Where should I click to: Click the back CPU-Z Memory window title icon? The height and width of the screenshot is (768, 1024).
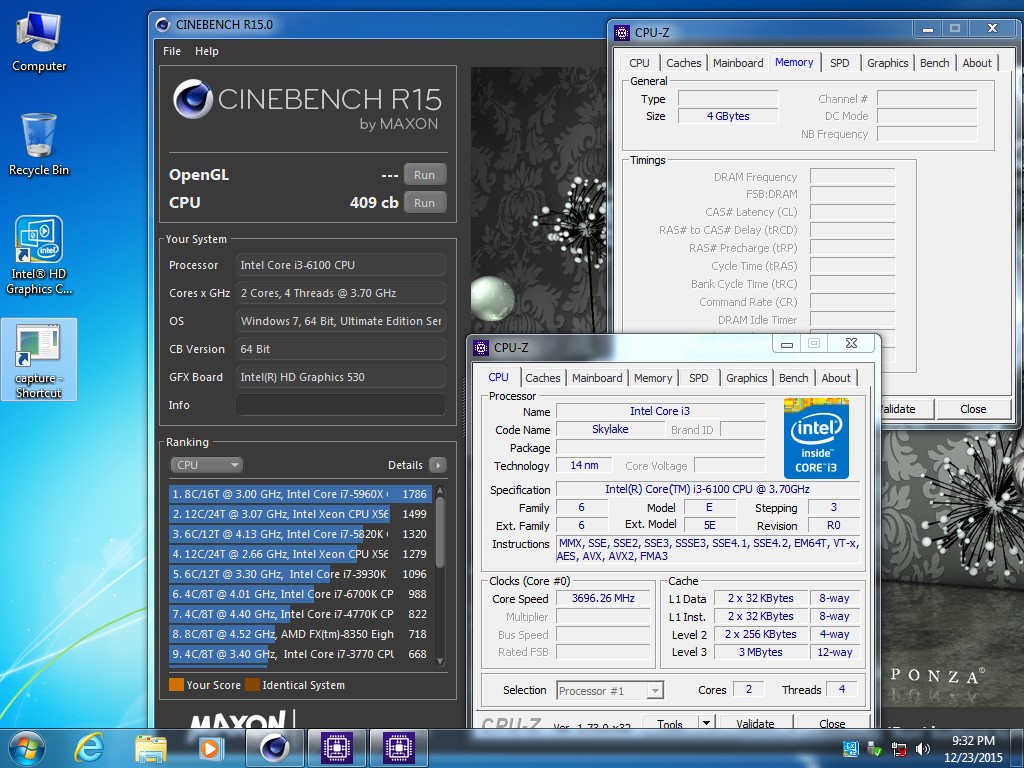click(622, 32)
